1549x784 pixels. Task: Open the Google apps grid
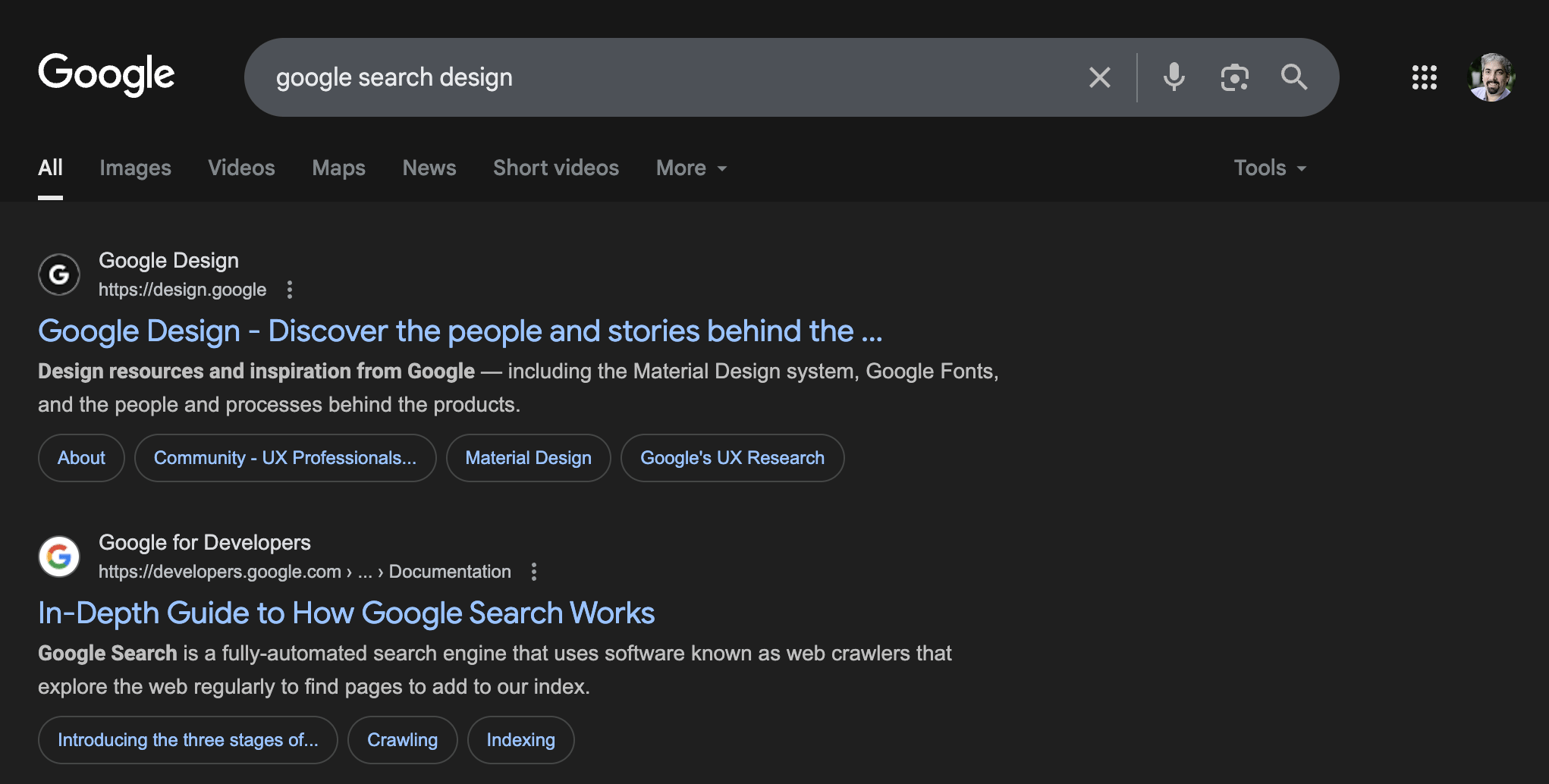pos(1424,77)
